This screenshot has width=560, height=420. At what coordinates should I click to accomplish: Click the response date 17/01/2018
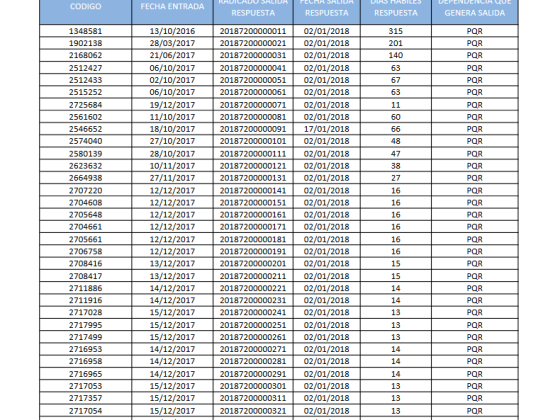[326, 129]
